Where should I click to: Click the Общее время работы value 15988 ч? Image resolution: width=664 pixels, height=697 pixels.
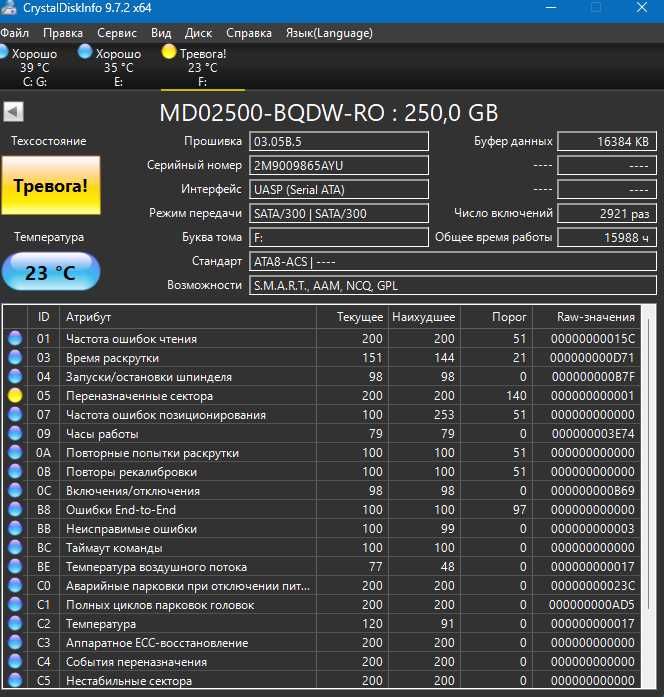(607, 237)
